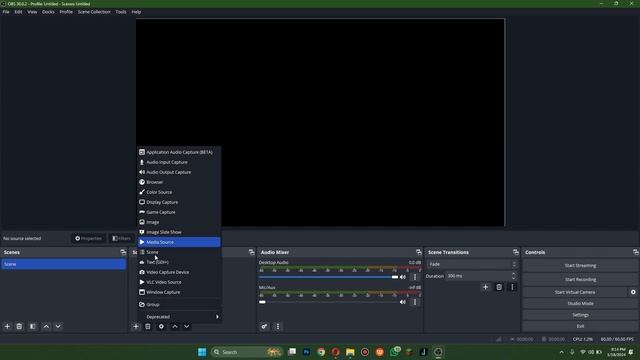Screen dimensions: 640x360
Task: Click the add source plus icon in Sources
Action: tap(136, 327)
